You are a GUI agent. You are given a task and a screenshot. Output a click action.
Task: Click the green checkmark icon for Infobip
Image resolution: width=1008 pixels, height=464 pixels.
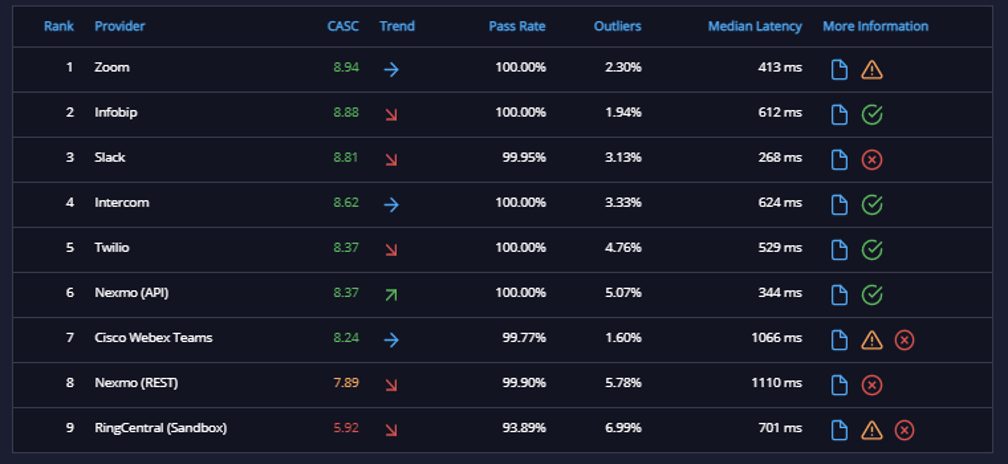point(872,114)
